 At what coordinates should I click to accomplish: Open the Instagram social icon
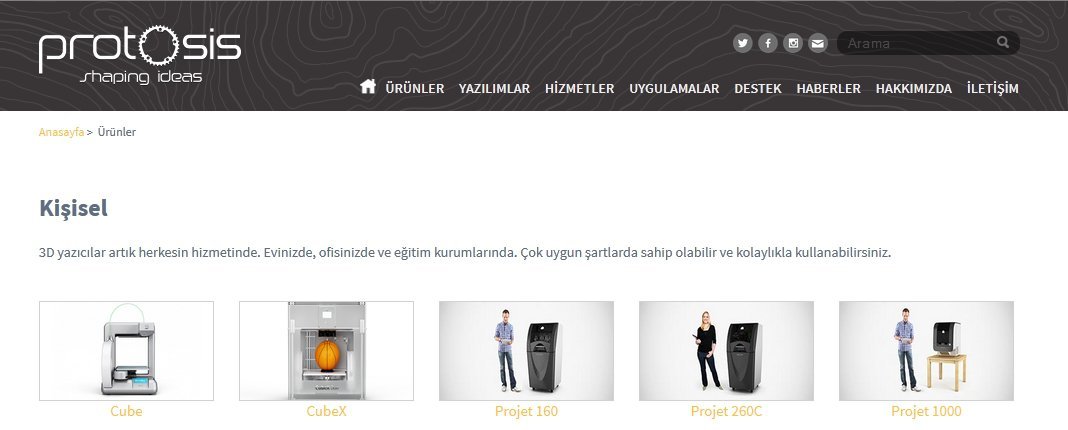click(793, 44)
